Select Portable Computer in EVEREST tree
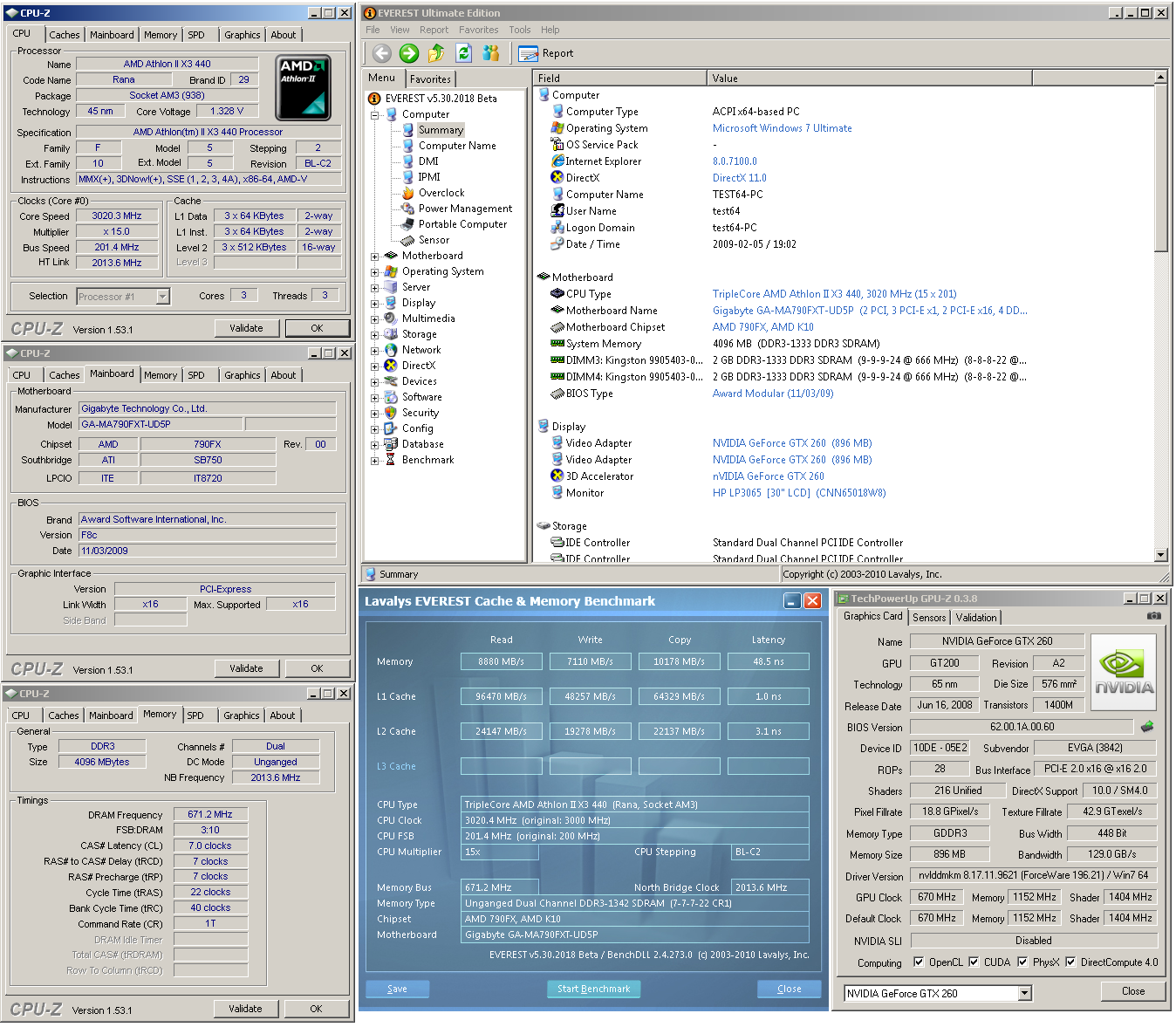Image resolution: width=1176 pixels, height=1027 pixels. tap(462, 224)
